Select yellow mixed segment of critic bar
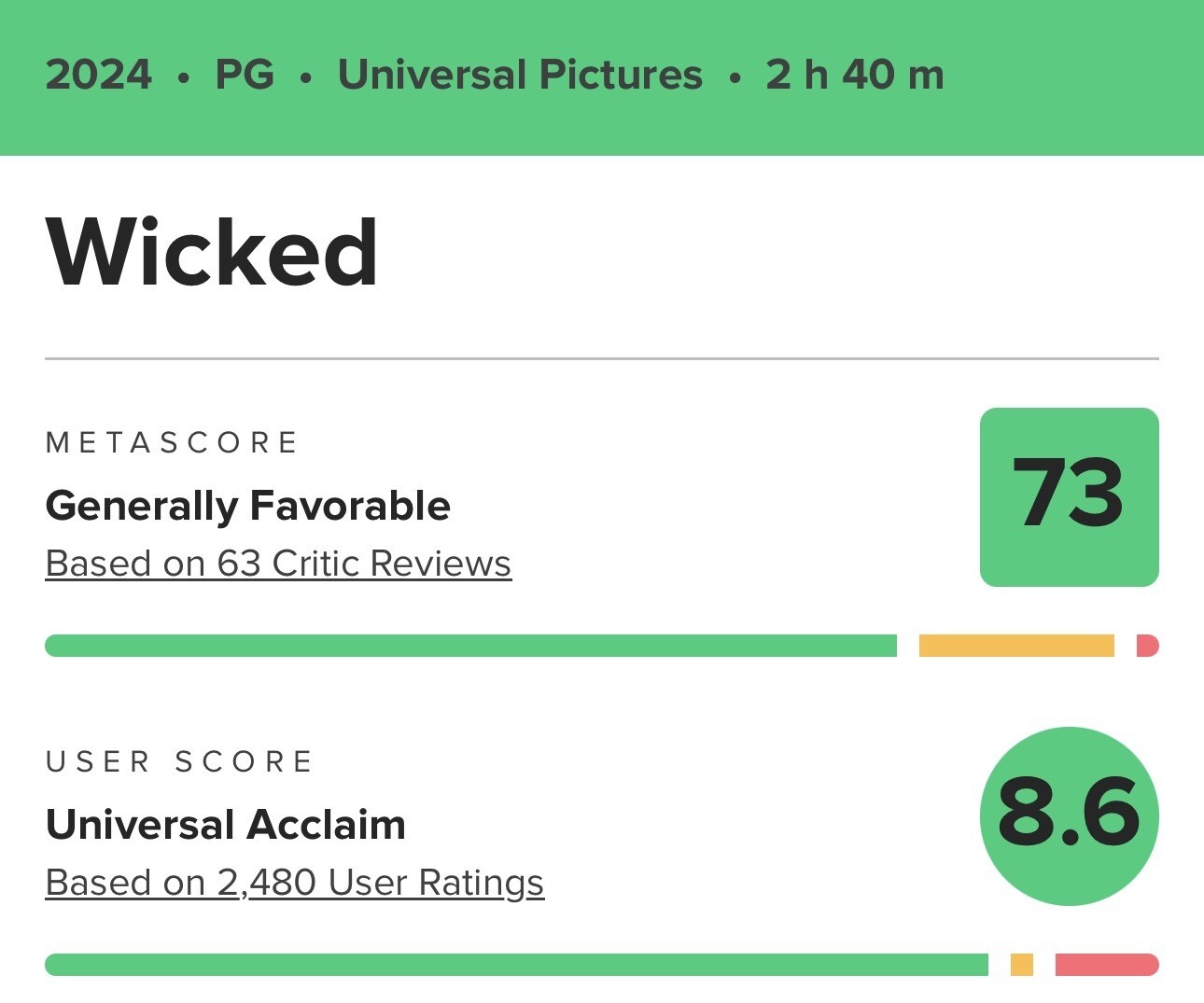Image resolution: width=1204 pixels, height=1003 pixels. pyautogui.click(x=1016, y=646)
